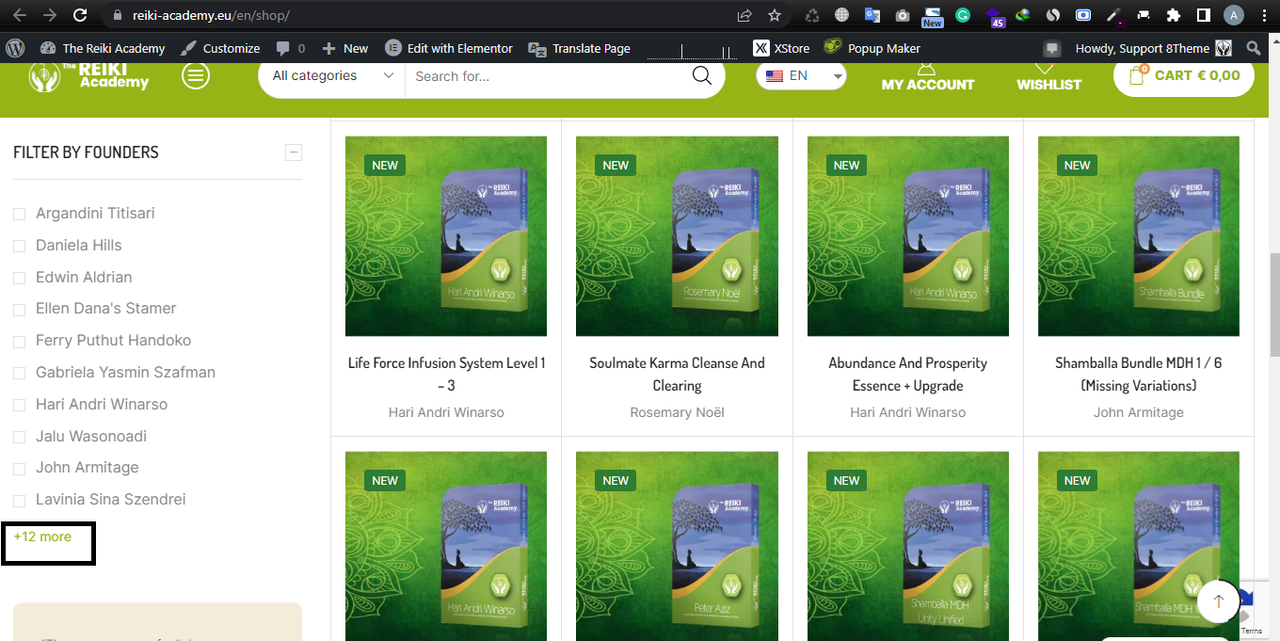
Task: Click the notification bubble icon in the admin bar
Action: point(1051,48)
